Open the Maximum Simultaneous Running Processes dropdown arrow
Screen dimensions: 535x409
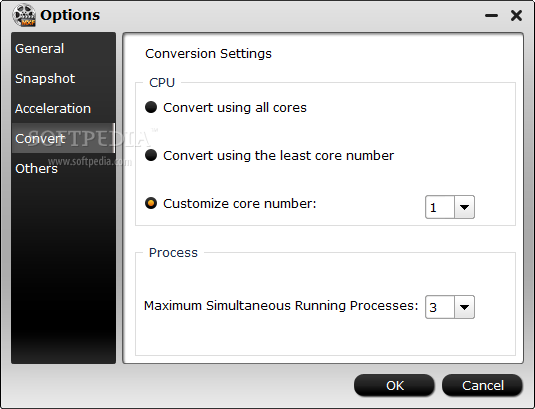(464, 307)
